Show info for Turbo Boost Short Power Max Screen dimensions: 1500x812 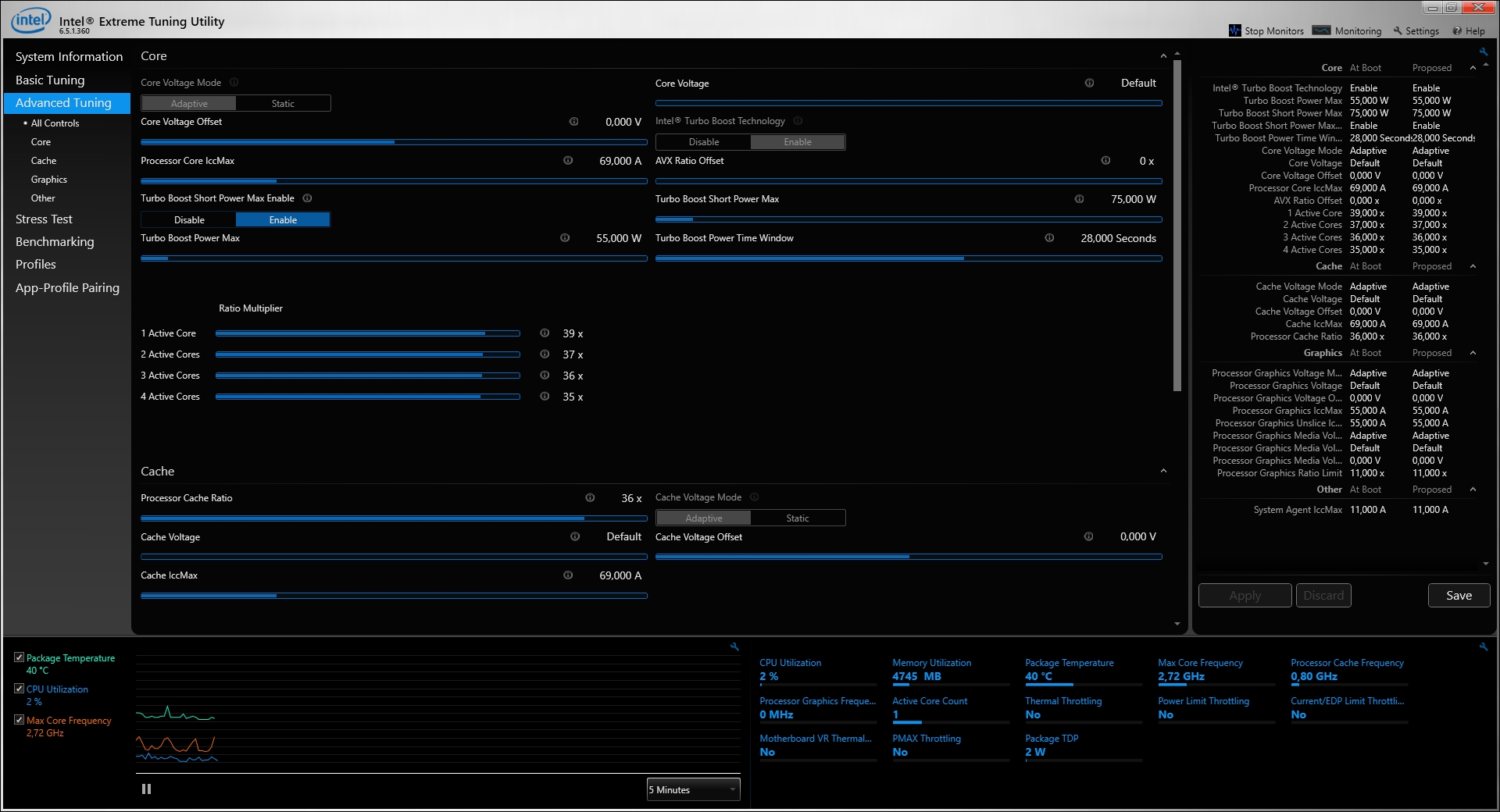tap(1079, 199)
